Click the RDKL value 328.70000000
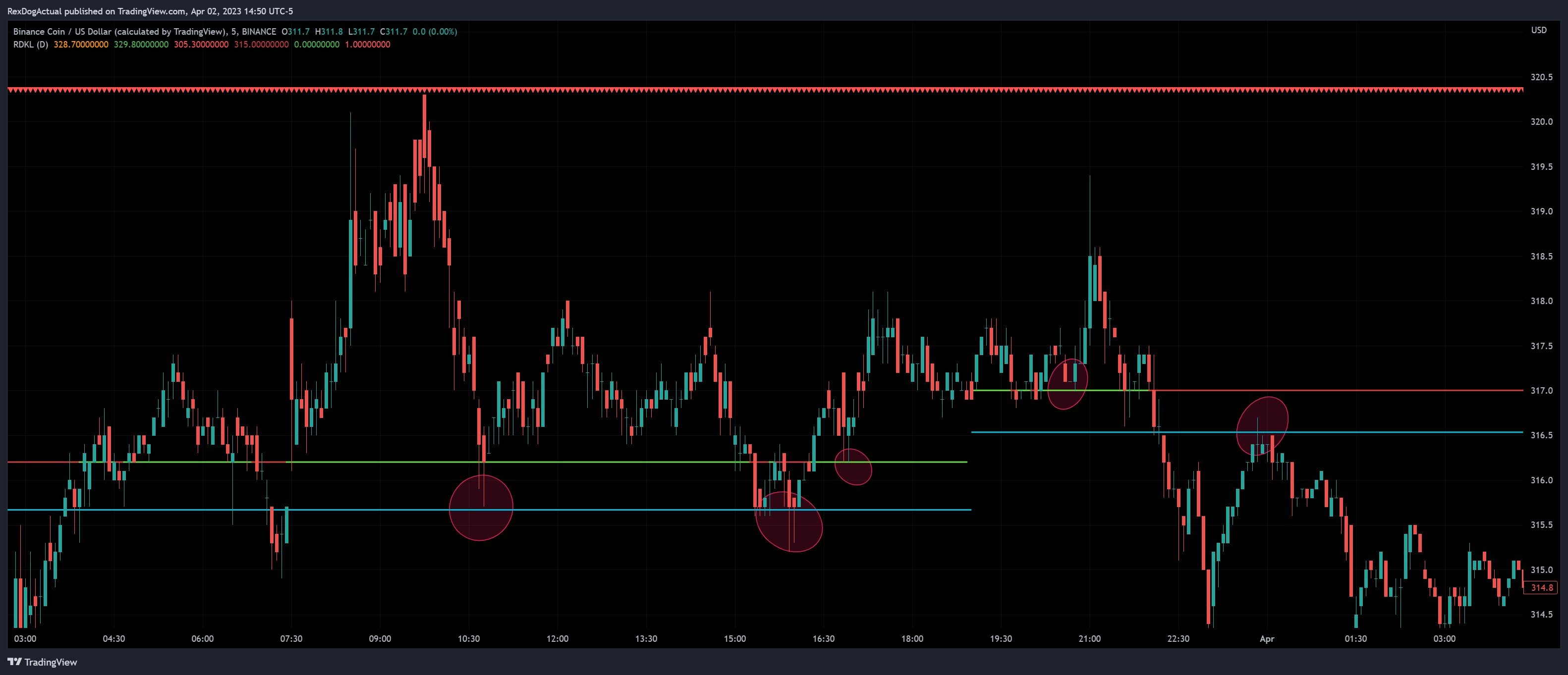Viewport: 1568px width, 675px height. [81, 45]
